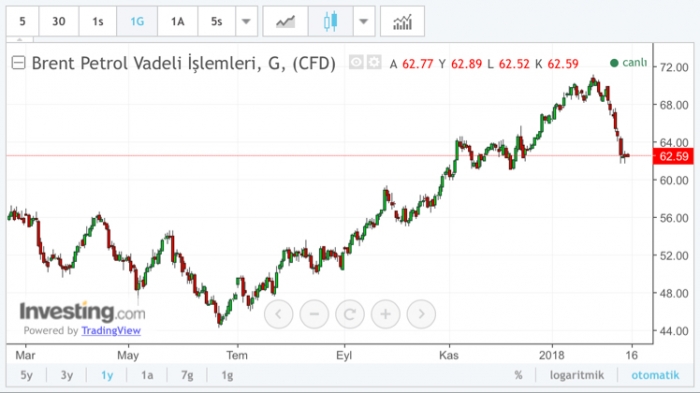This screenshot has width=700, height=393.
Task: Collapse the Brent Petrol legend box
Action: click(18, 63)
